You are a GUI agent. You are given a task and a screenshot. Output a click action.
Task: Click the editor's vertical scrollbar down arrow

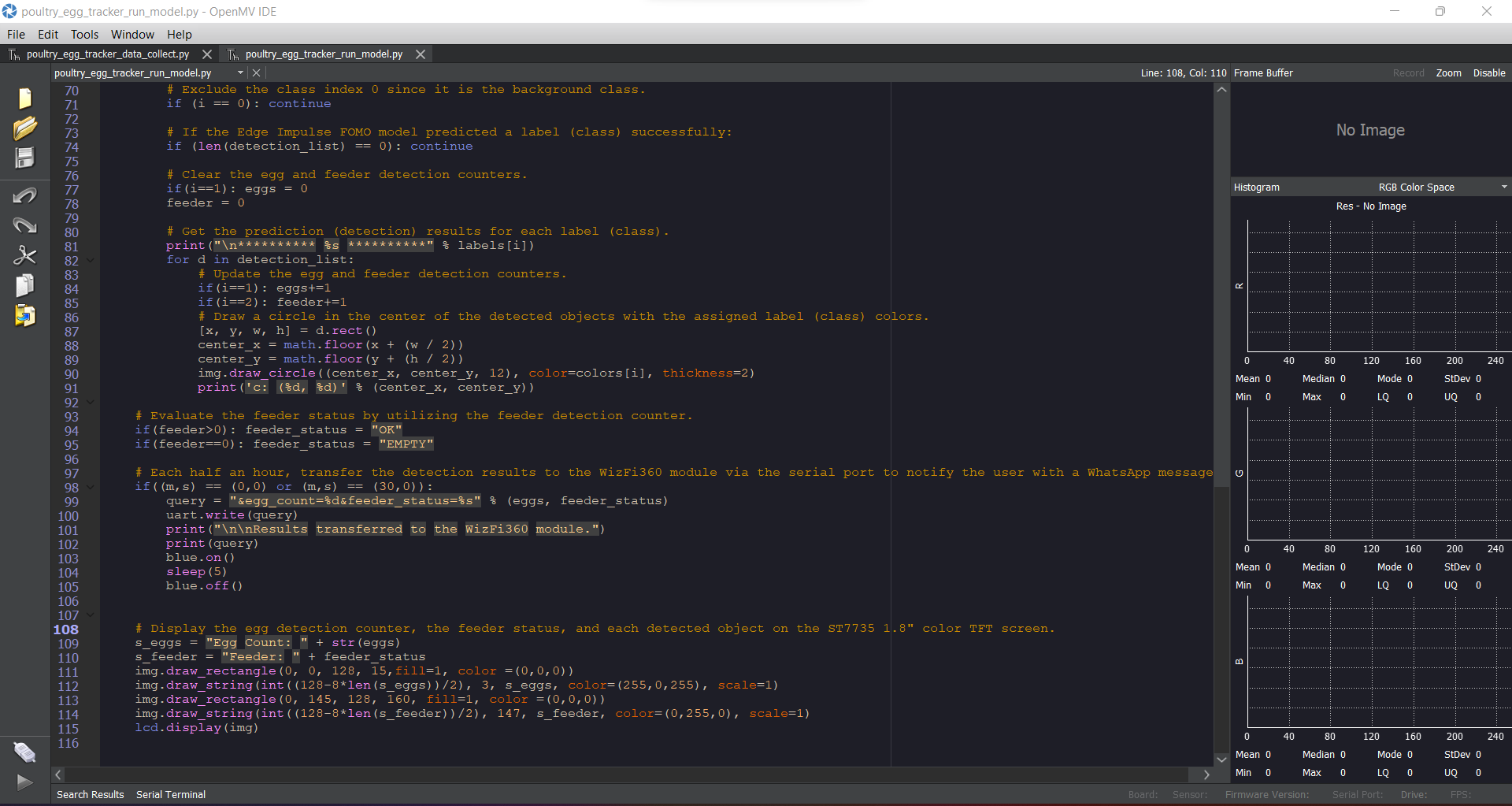point(1221,760)
